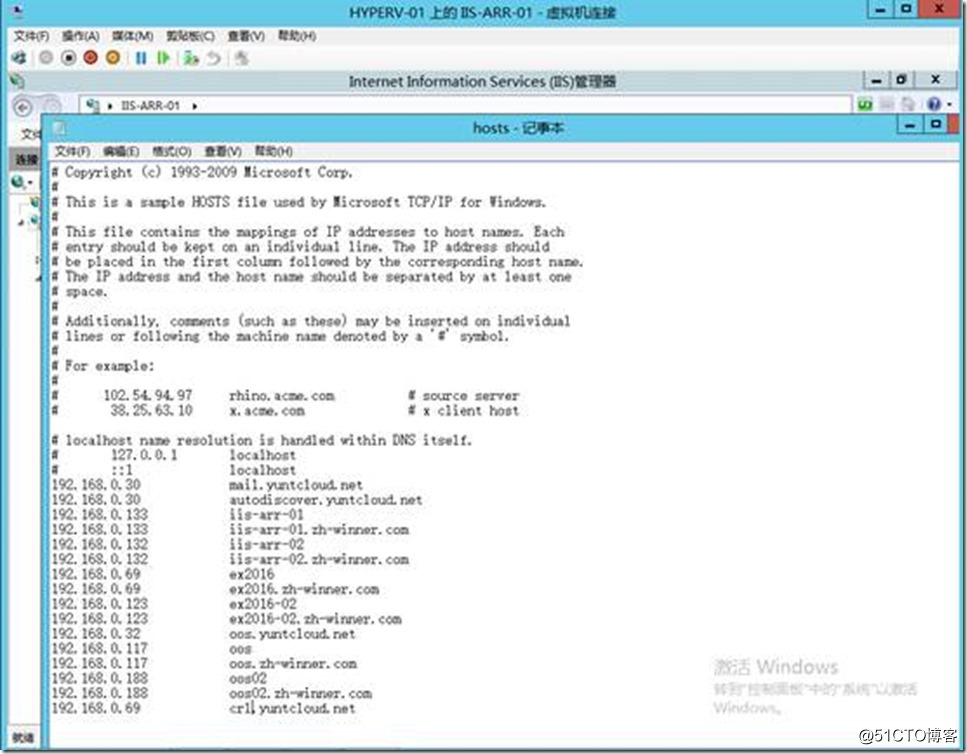Open 操作(A) menu in VM connection
Image resolution: width=967 pixels, height=754 pixels.
80,36
